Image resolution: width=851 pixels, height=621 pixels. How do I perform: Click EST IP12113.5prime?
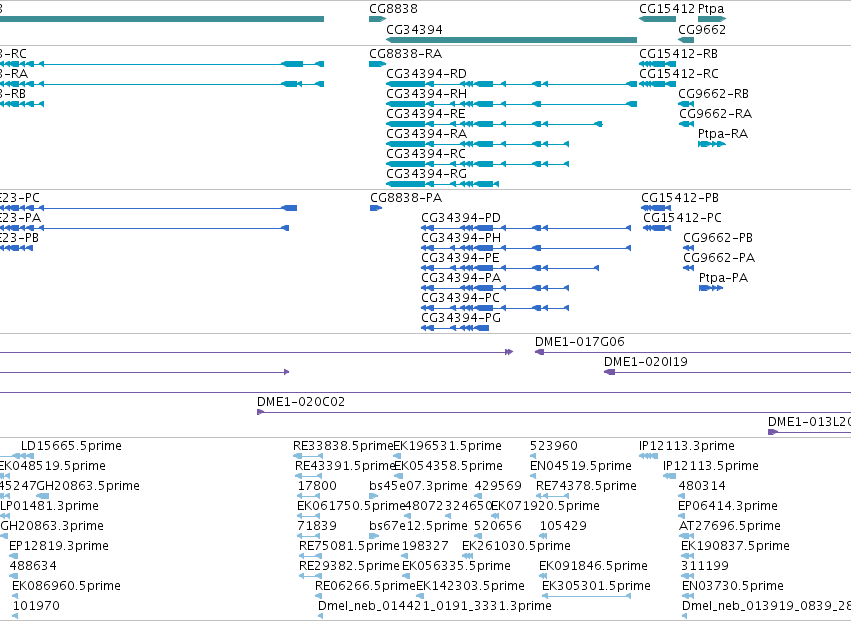(x=711, y=466)
